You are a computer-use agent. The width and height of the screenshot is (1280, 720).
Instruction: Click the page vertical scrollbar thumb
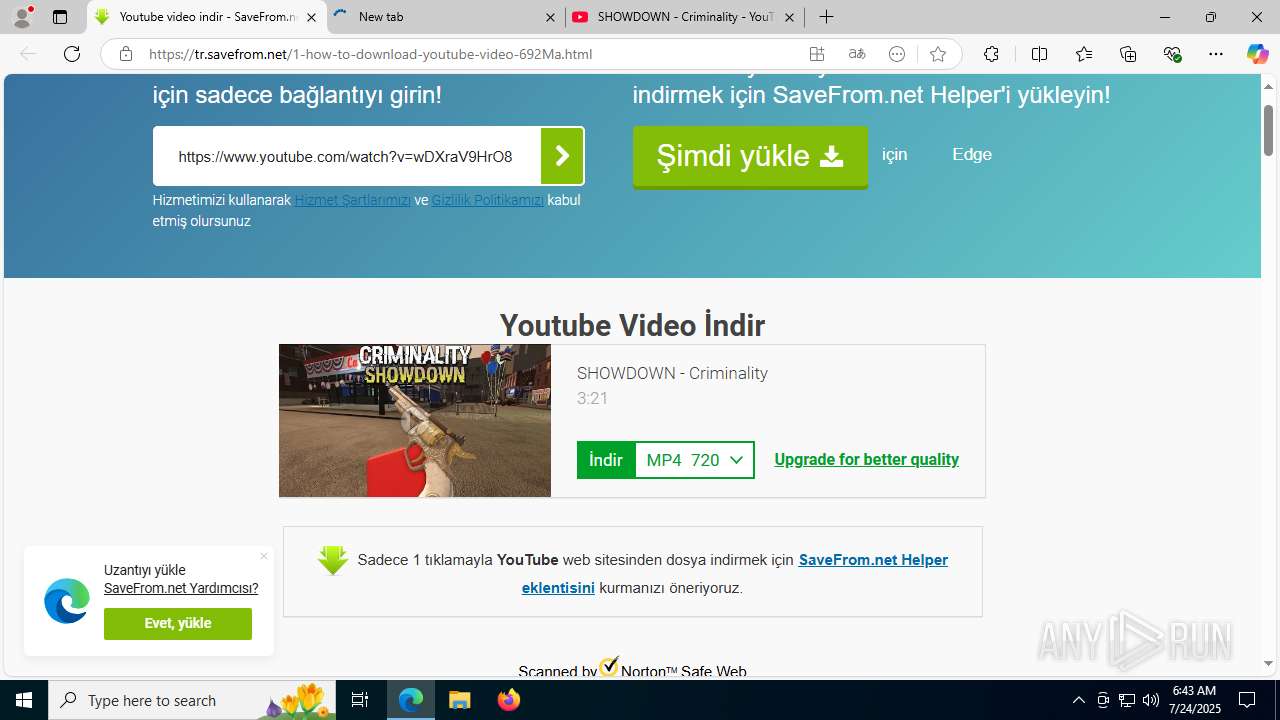pos(1268,130)
